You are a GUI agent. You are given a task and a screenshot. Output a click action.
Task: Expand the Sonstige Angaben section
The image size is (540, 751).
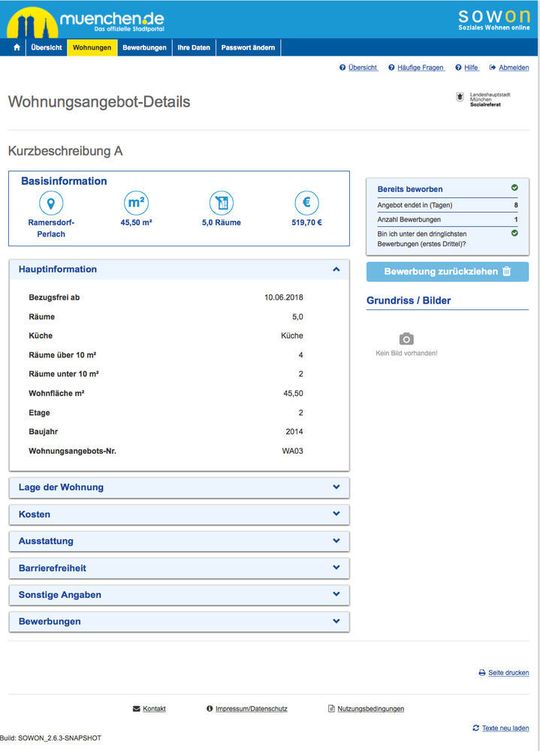pos(179,595)
